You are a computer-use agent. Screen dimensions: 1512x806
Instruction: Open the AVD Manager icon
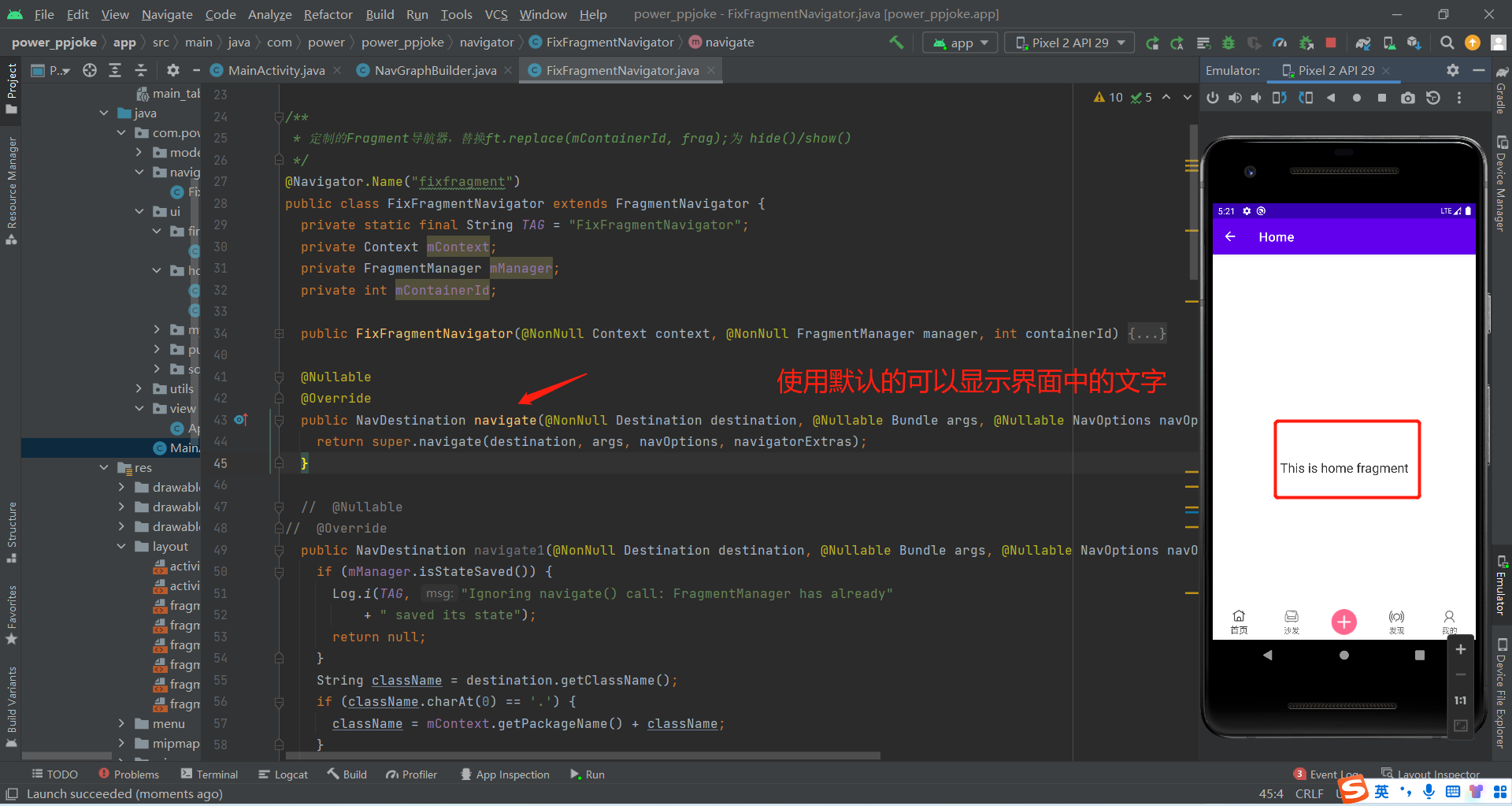click(x=1389, y=43)
